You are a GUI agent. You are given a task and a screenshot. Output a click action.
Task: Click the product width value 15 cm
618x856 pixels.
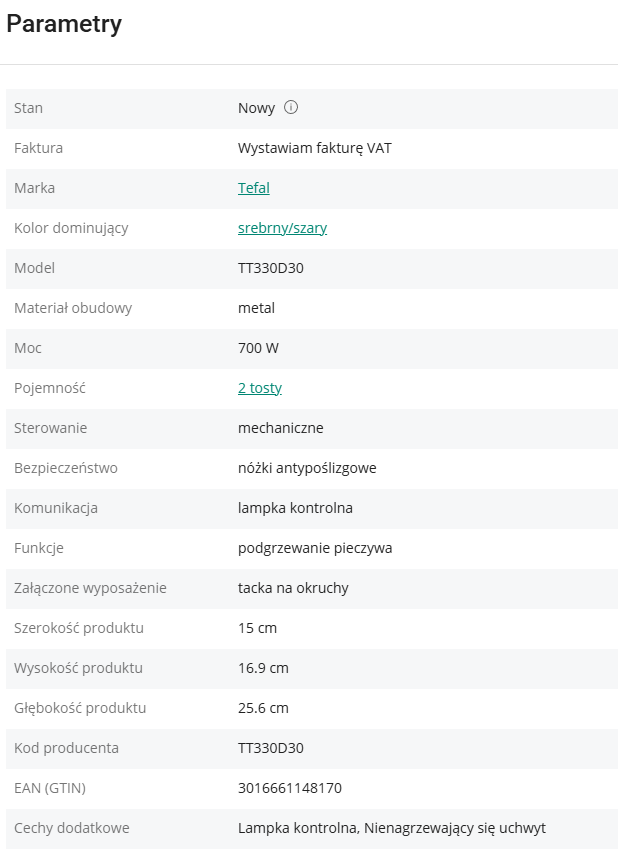click(257, 628)
